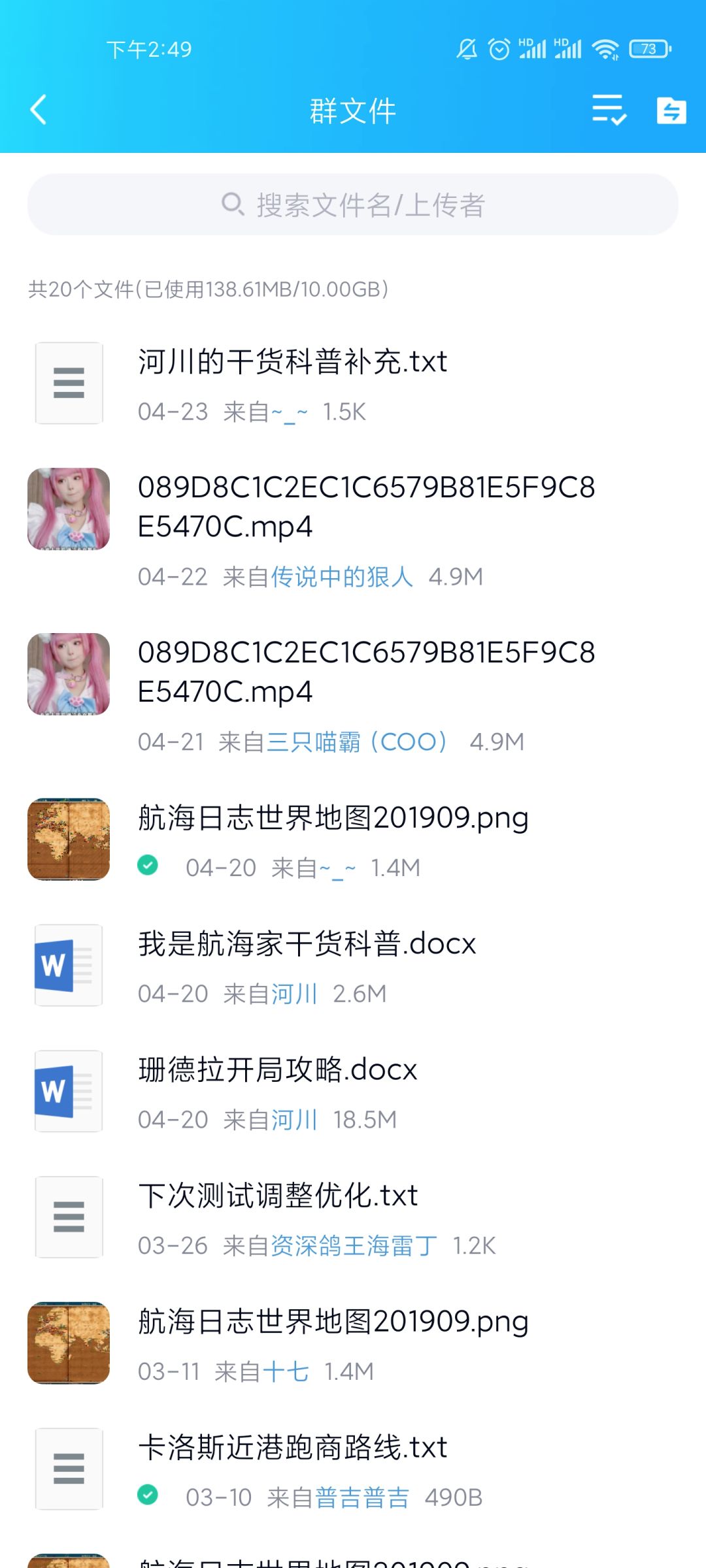Tap the battery indicator in status bar
Viewport: 706px width, 1568px height.
[650, 49]
